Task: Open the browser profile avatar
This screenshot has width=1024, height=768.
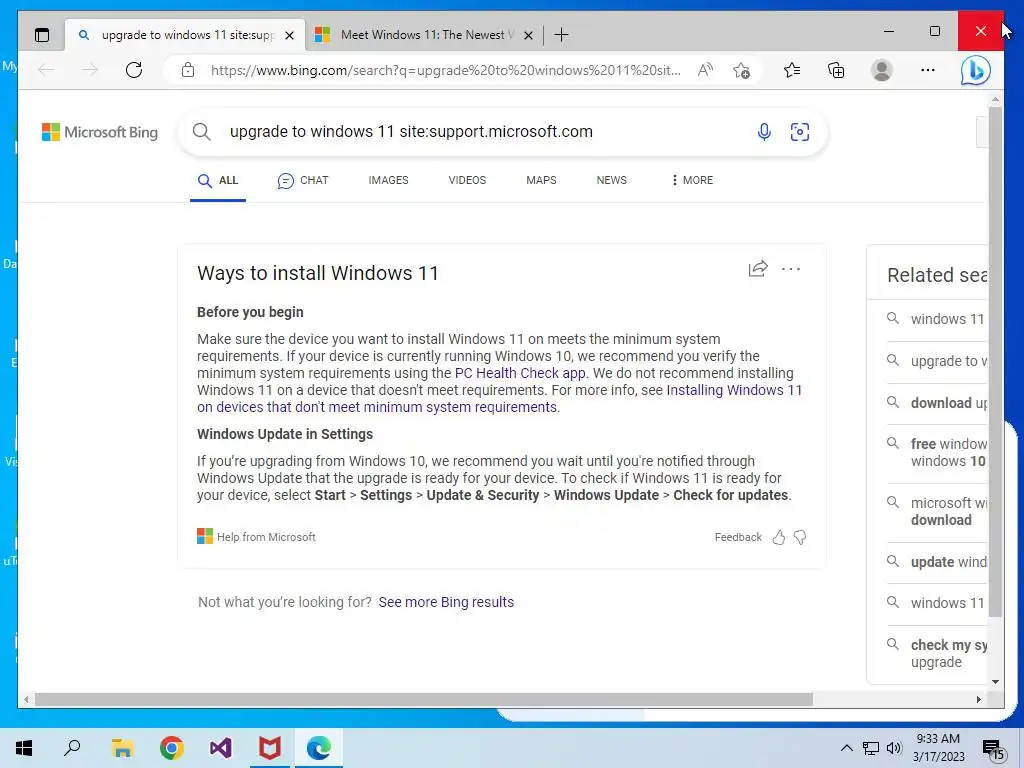Action: [x=882, y=70]
